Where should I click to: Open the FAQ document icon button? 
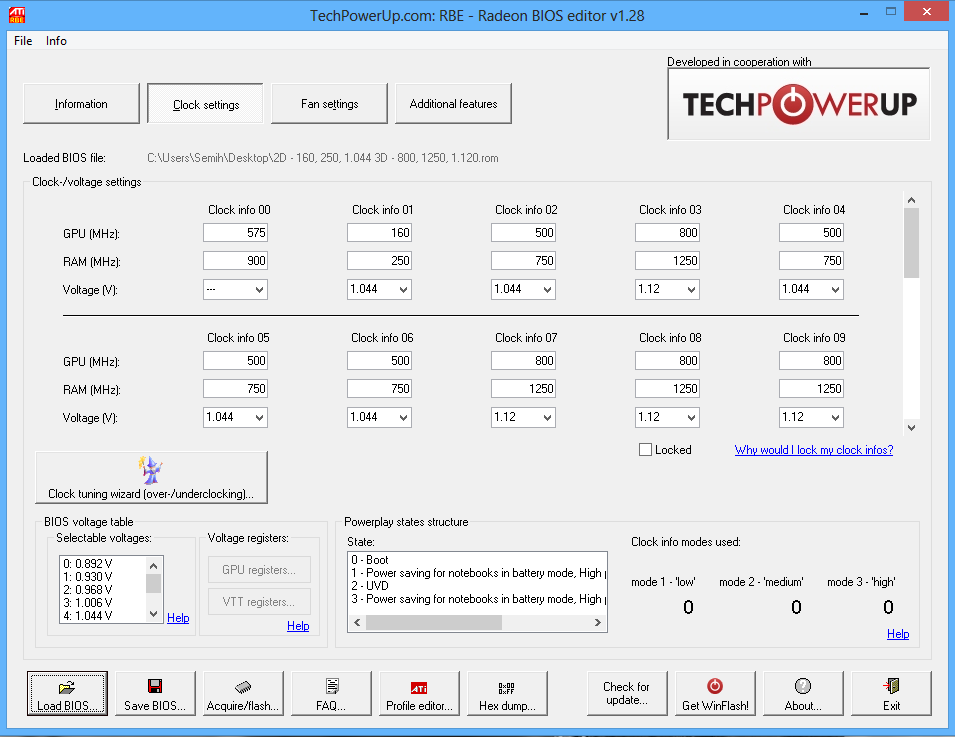click(x=331, y=694)
